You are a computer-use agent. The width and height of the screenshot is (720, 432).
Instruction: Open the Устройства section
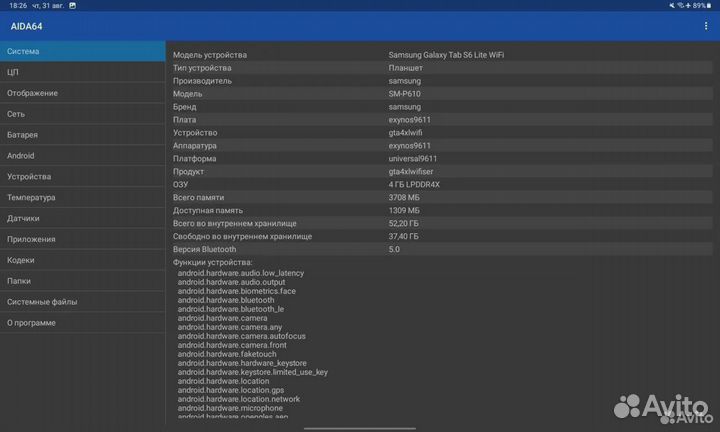click(x=83, y=177)
